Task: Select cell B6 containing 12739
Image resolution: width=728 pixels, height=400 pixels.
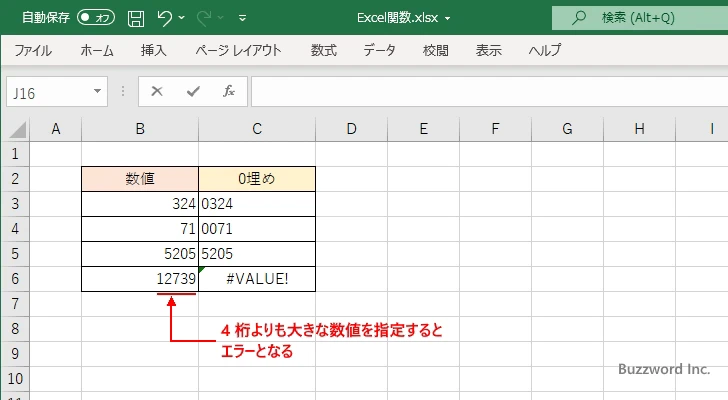Action: click(140, 278)
